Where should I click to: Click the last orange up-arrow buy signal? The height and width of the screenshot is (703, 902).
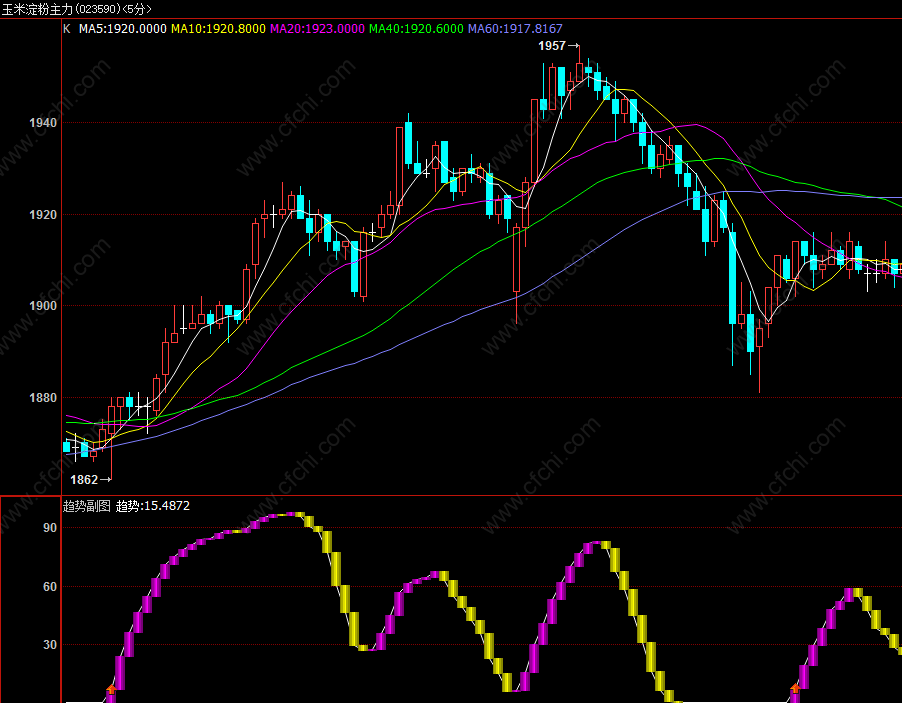795,687
